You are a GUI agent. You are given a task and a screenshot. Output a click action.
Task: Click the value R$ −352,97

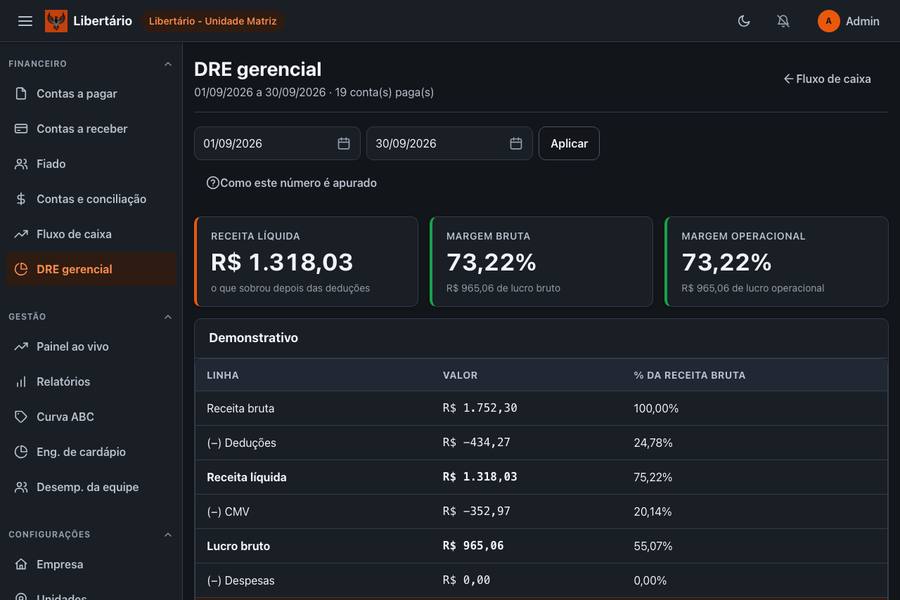(476, 511)
